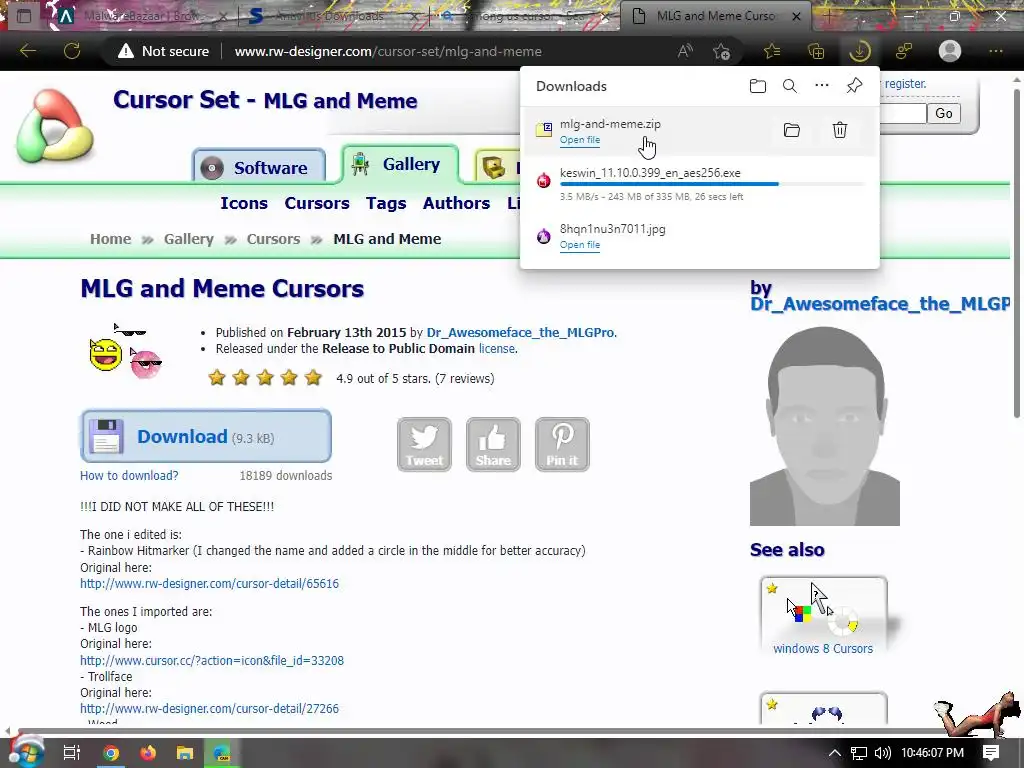Click the Home breadcrumb
This screenshot has width=1024, height=768.
110,239
